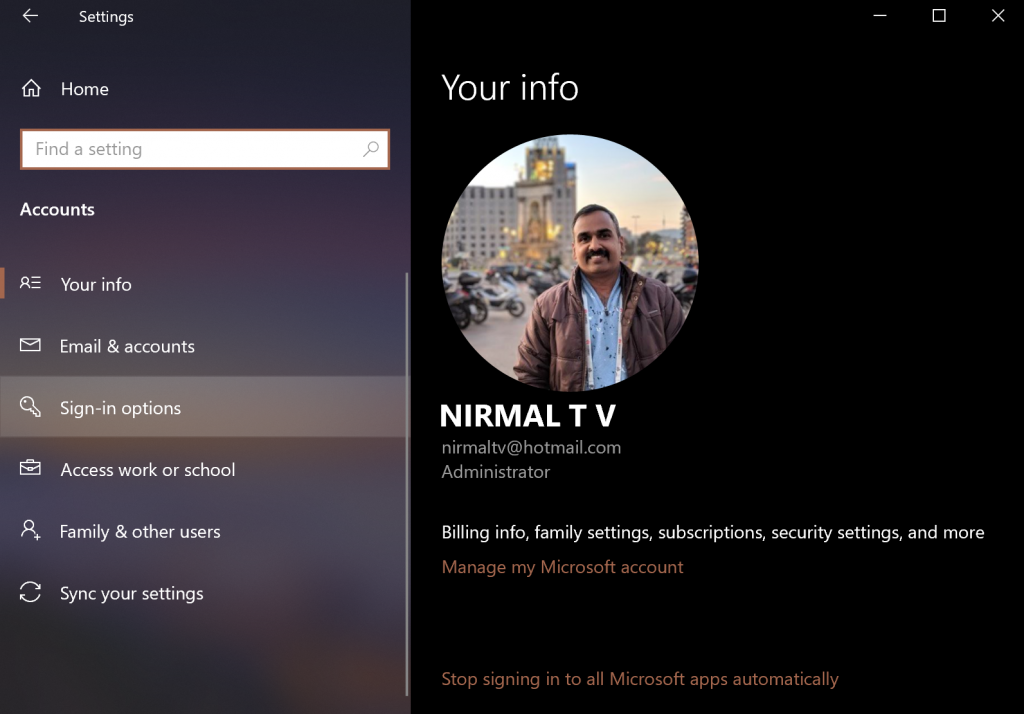Click the search magnifier icon
1024x714 pixels.
coord(370,149)
